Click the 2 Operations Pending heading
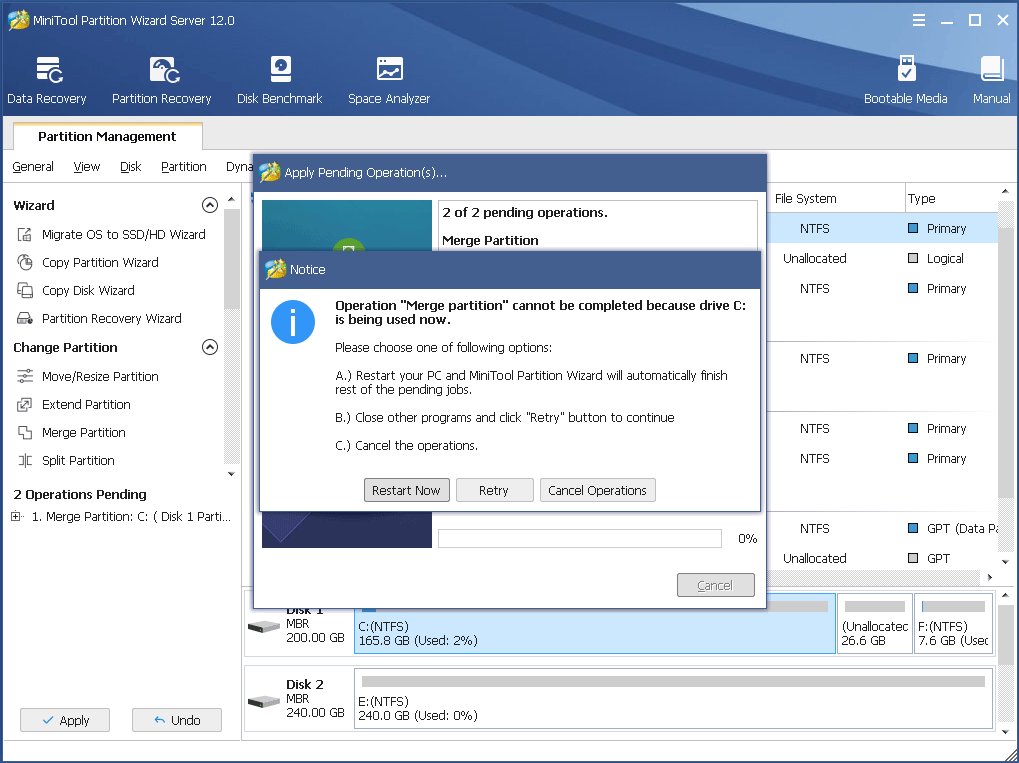The image size is (1019, 763). (80, 495)
